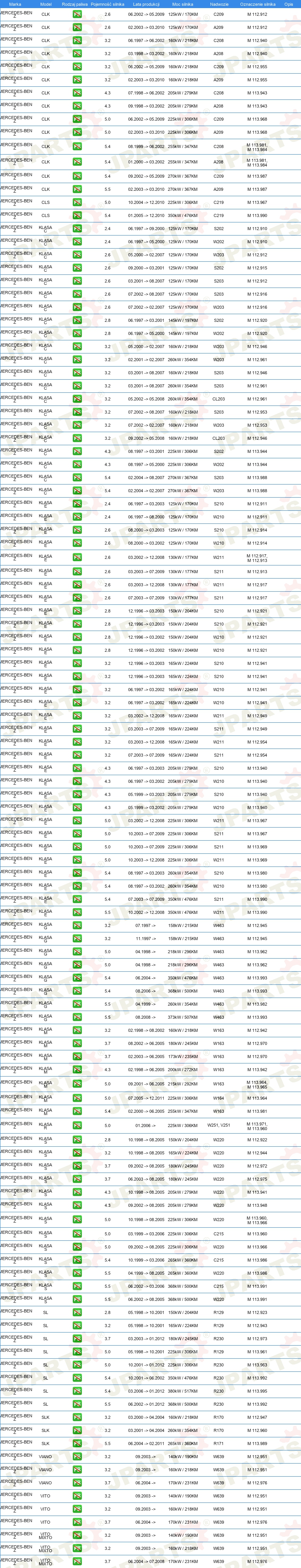This screenshot has height=1568, width=301.
Task: Click fuel icon in SLK 5.5 R171 row
Action: [77, 1444]
